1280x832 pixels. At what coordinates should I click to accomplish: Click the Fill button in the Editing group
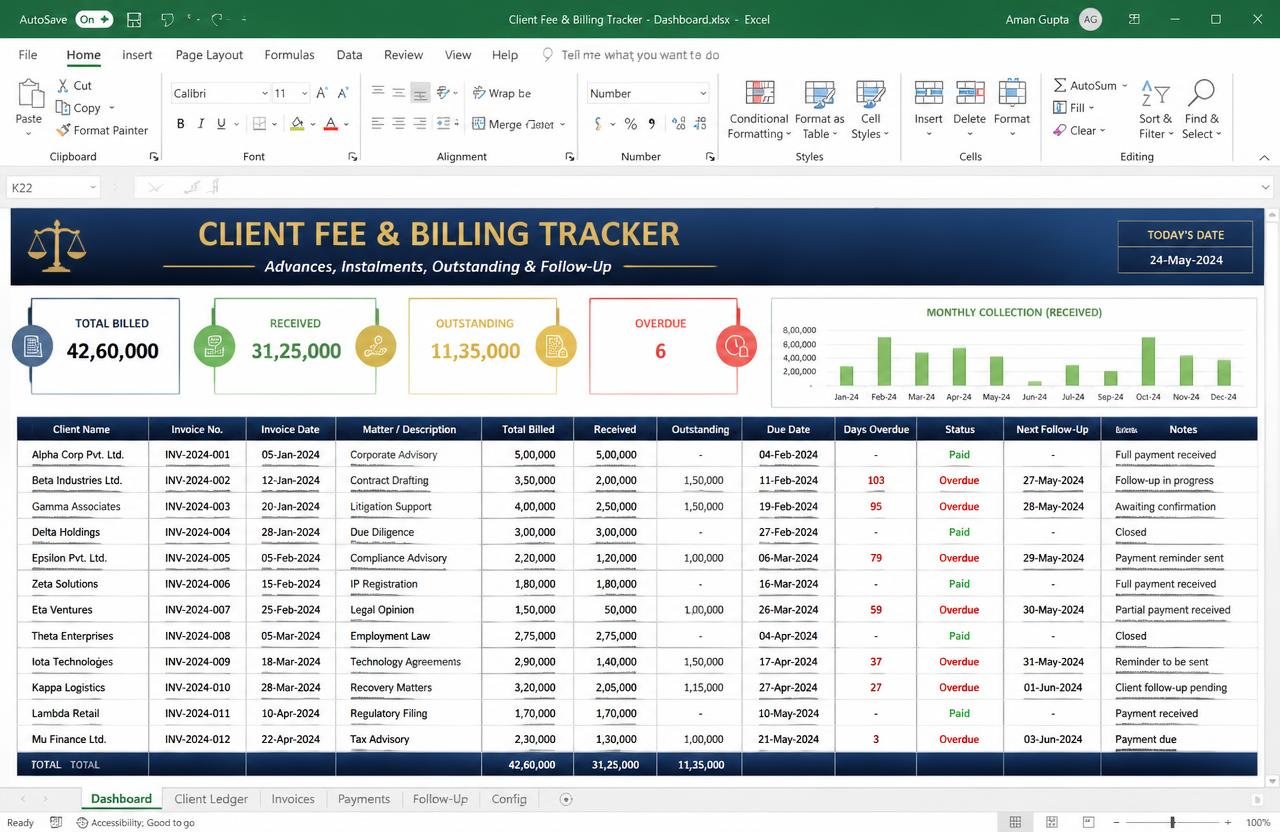coord(1074,108)
